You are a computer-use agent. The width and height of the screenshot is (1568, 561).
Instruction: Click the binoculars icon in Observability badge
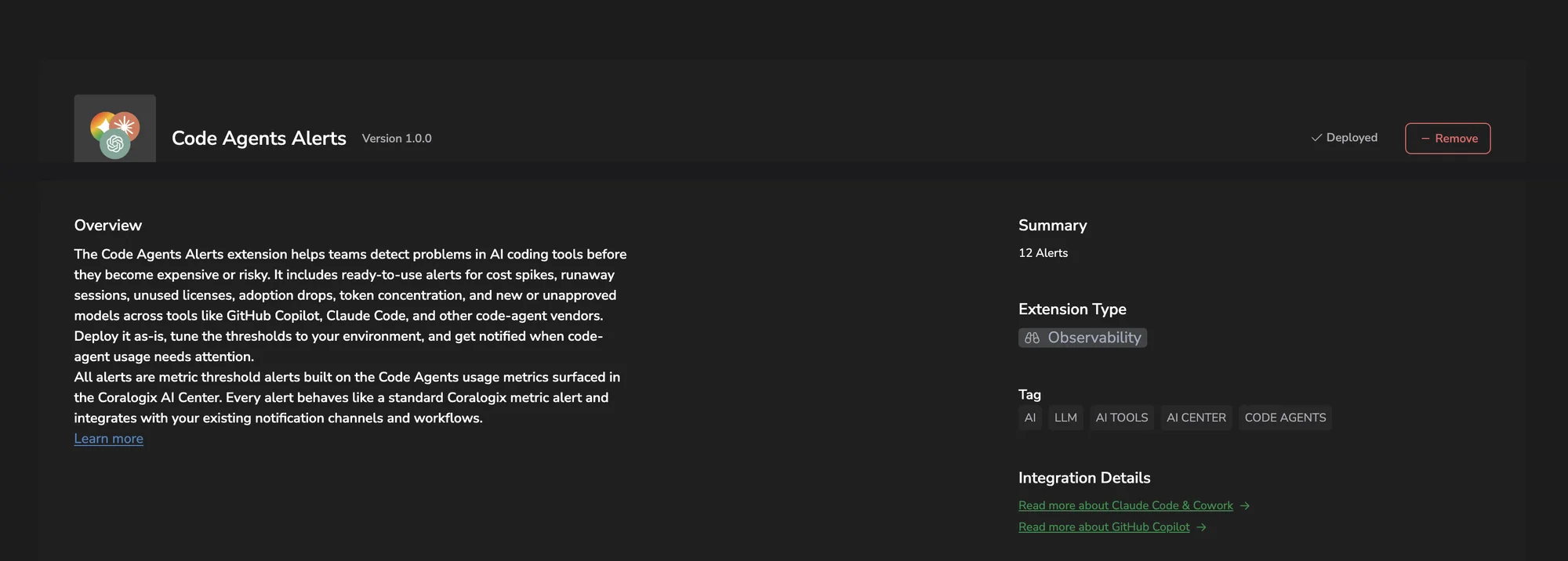[1032, 338]
